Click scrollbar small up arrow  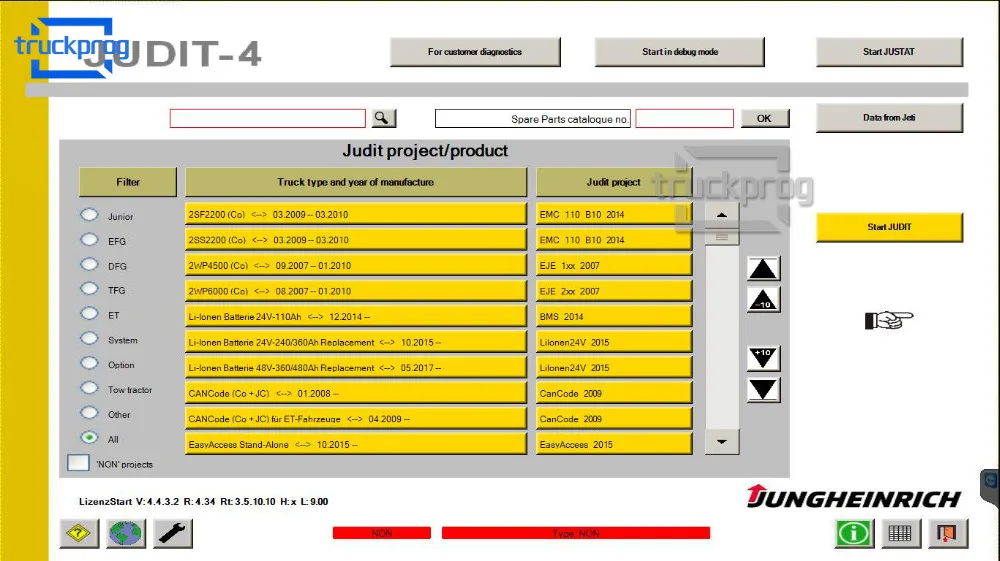pos(721,215)
